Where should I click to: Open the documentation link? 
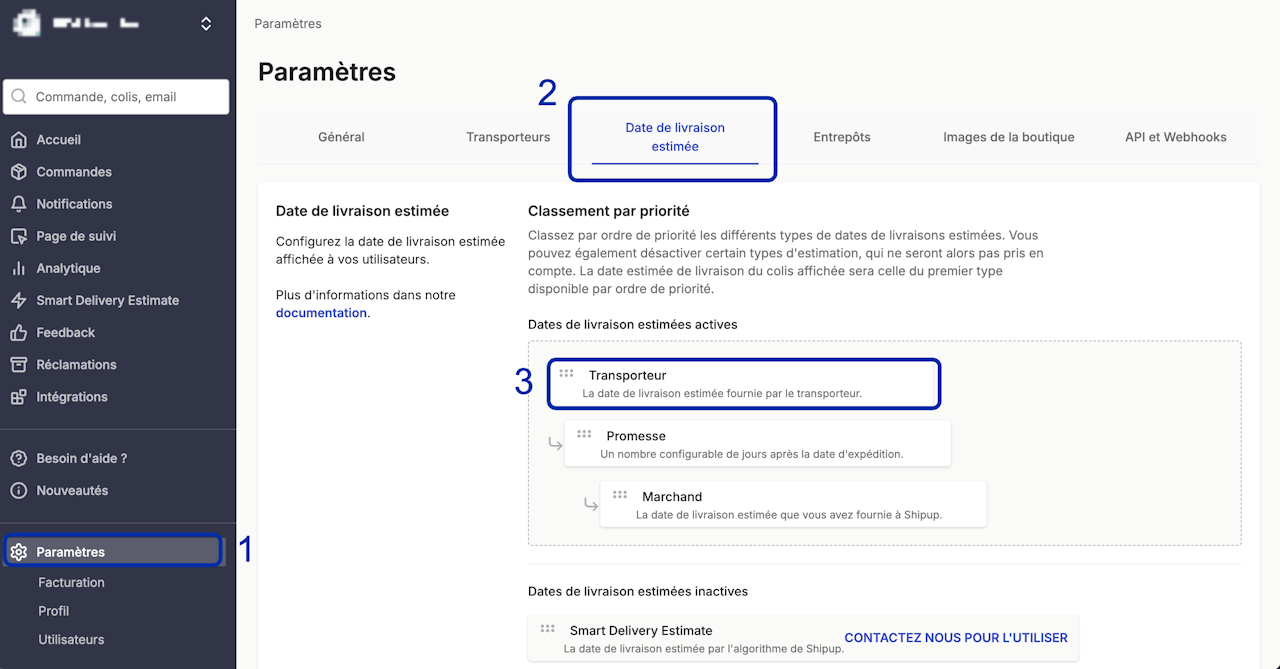point(321,313)
